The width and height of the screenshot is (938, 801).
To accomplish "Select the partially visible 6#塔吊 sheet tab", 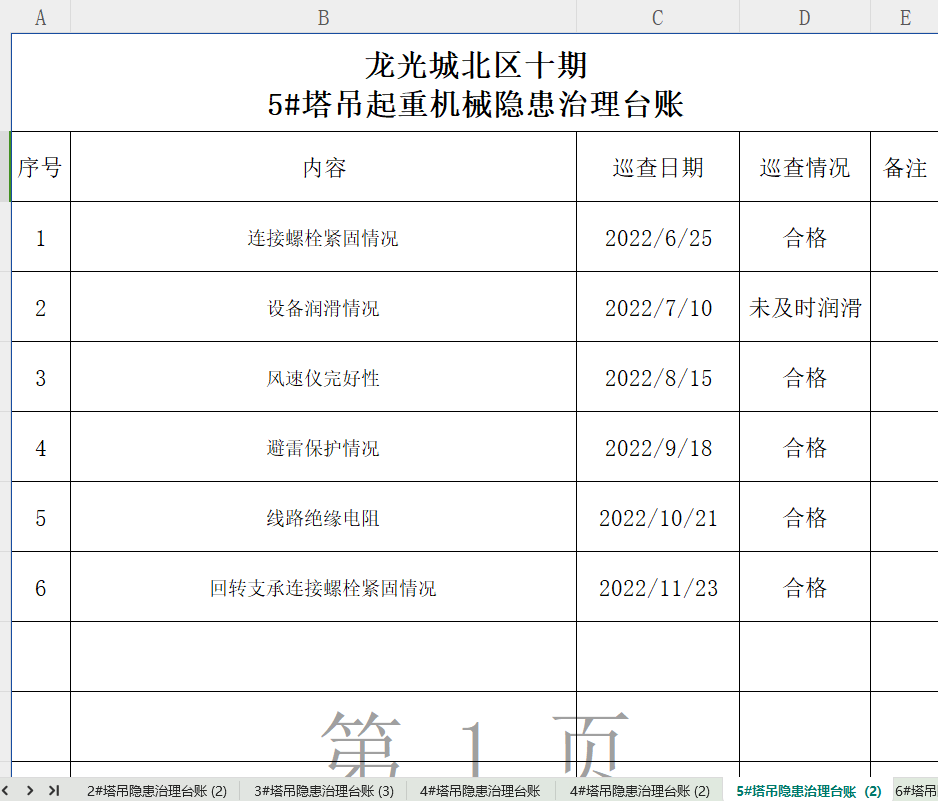I will pos(915,791).
